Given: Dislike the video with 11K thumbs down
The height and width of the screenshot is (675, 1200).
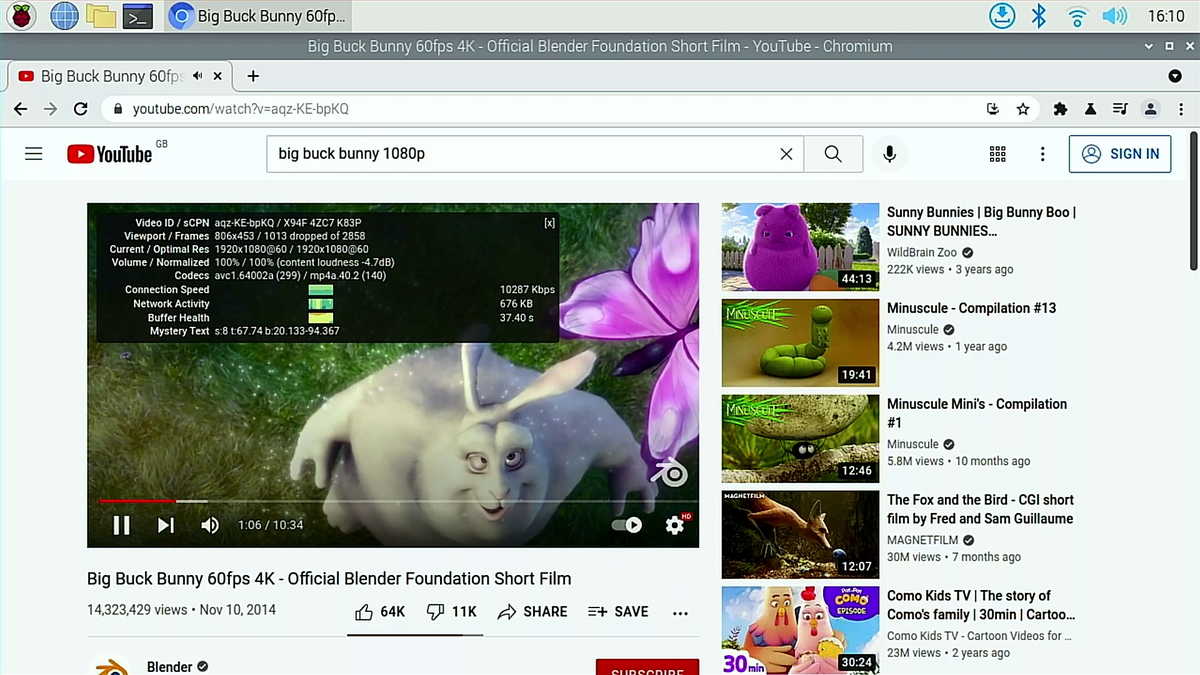Looking at the screenshot, I should [451, 612].
